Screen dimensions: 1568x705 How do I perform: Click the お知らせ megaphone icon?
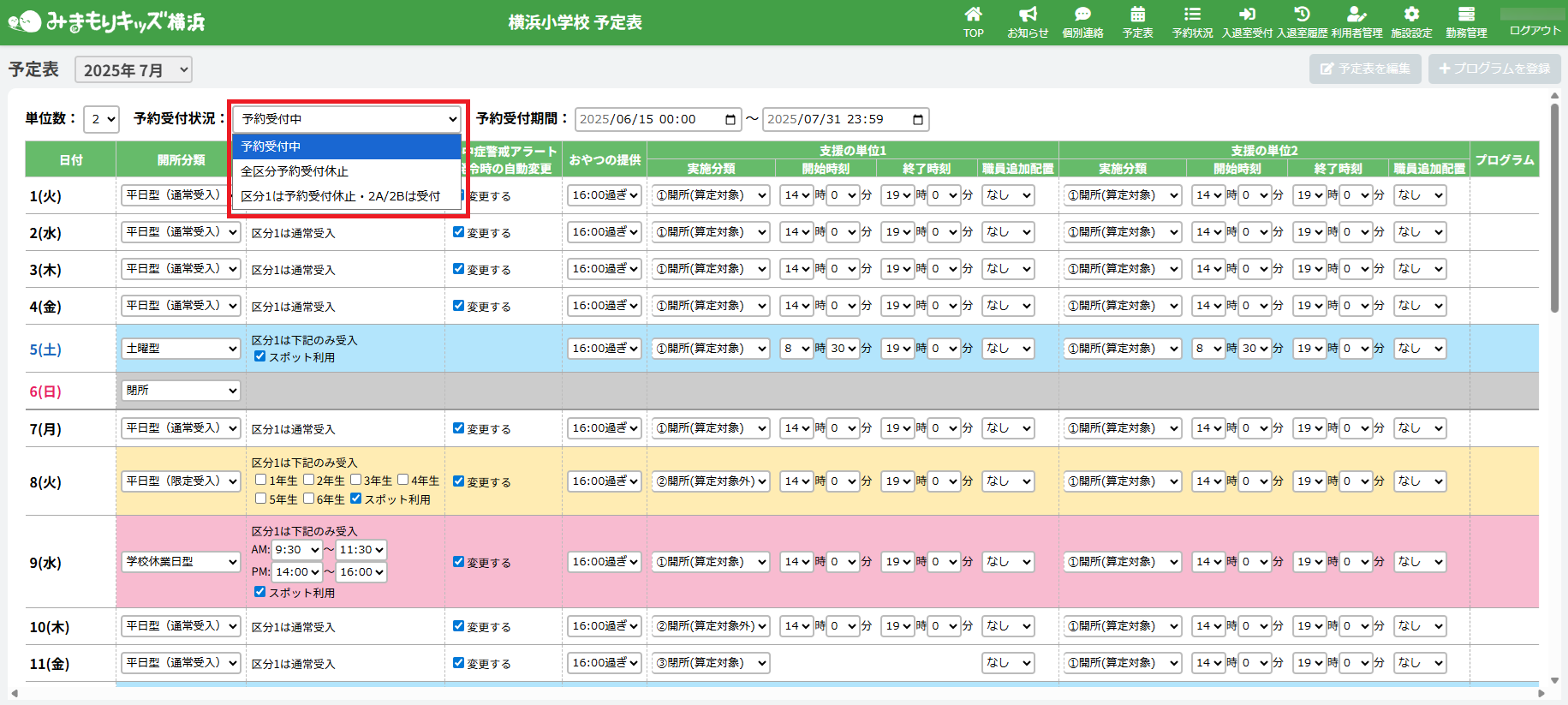(1028, 15)
